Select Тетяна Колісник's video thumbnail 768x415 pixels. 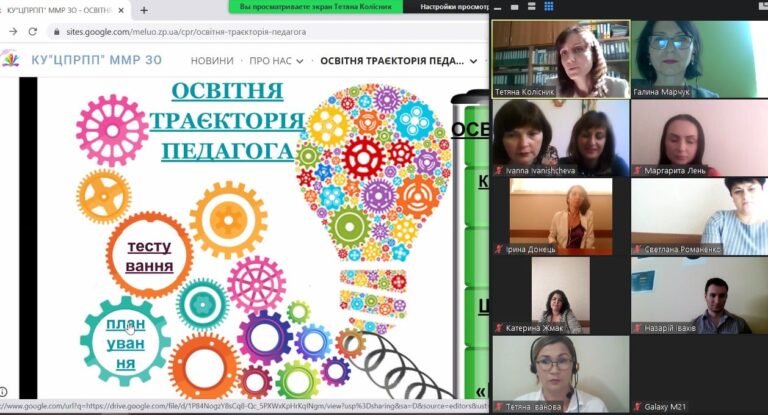(x=560, y=58)
